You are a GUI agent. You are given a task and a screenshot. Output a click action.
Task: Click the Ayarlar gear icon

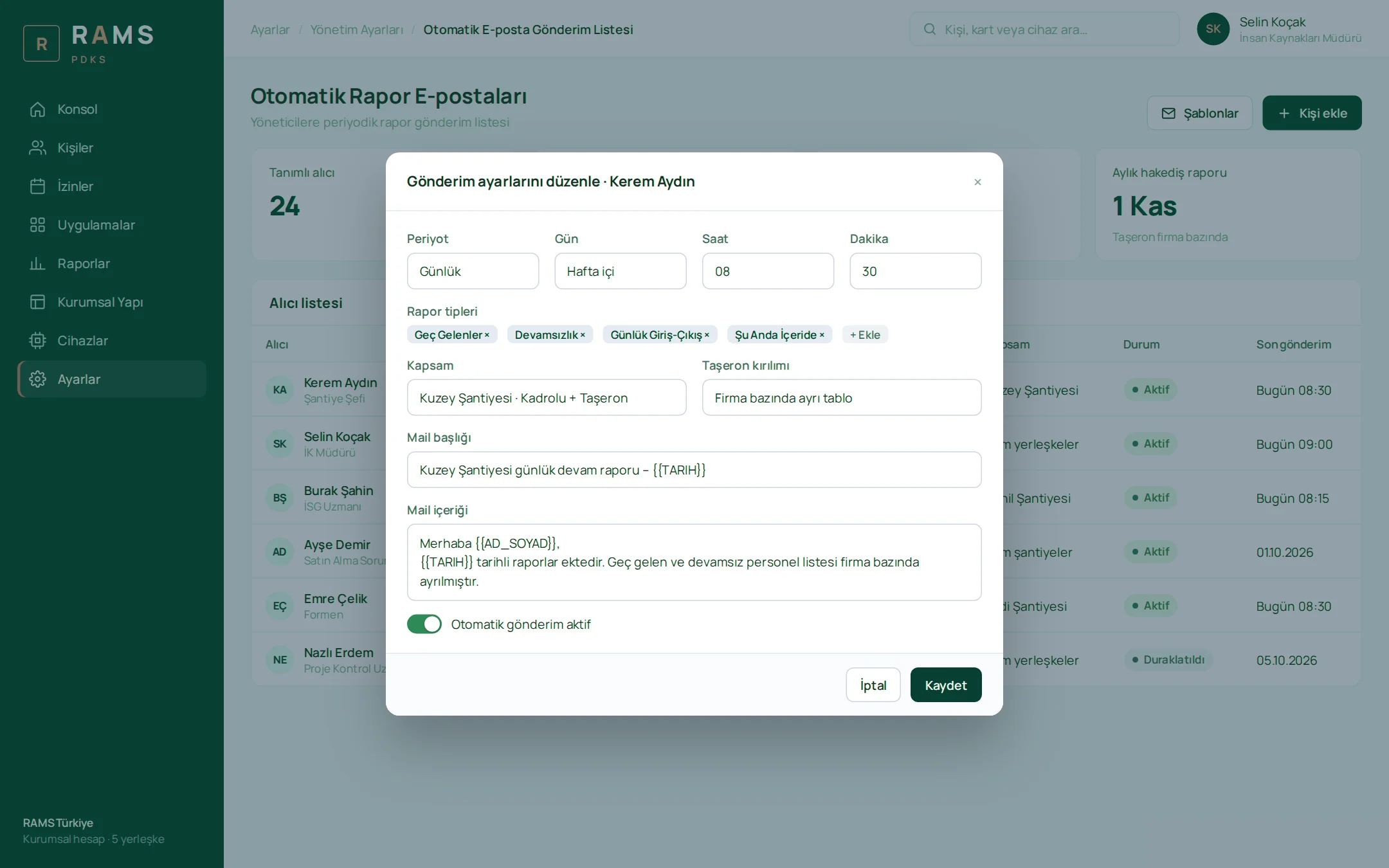click(37, 379)
